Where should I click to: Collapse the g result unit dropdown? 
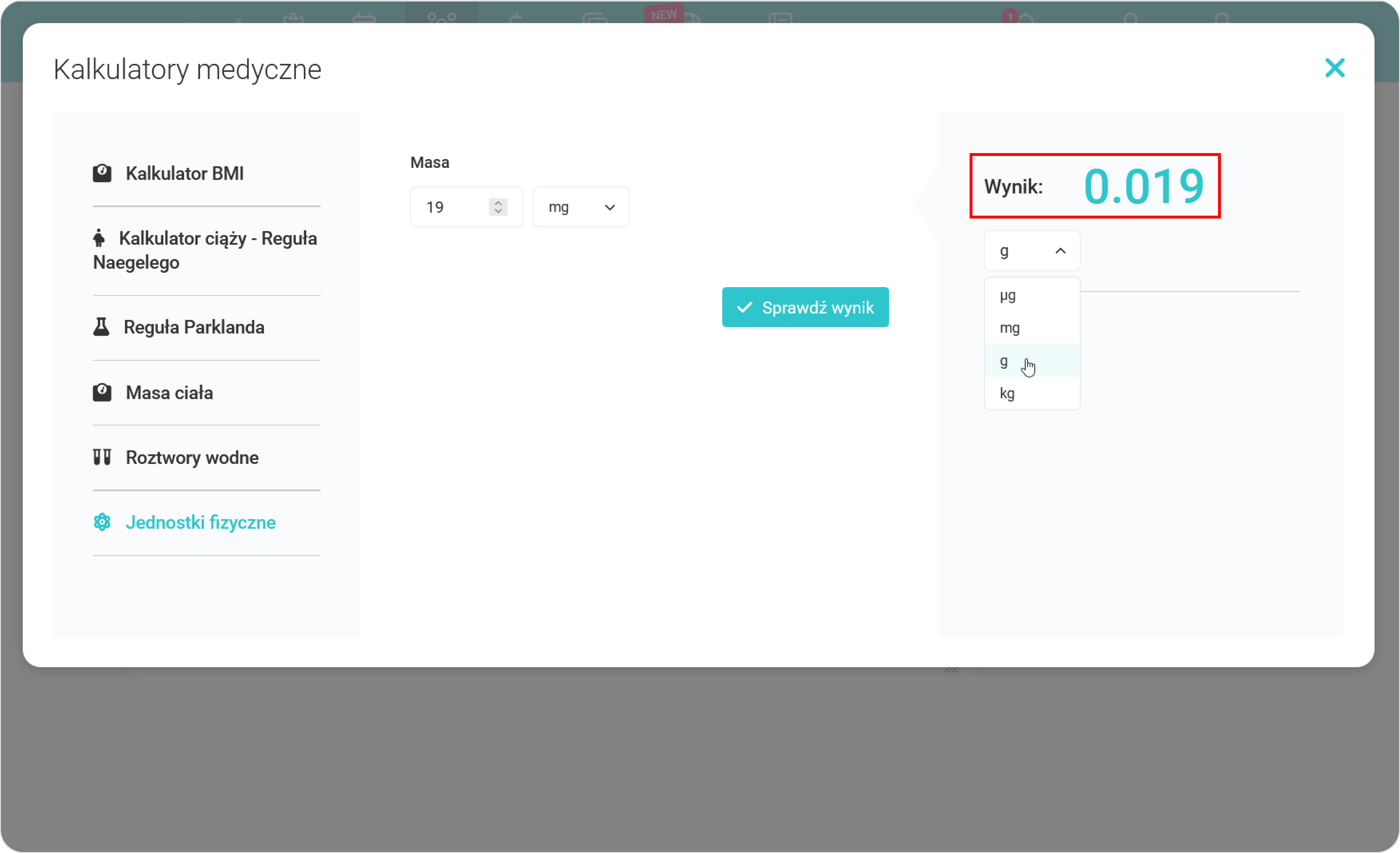tap(1032, 251)
